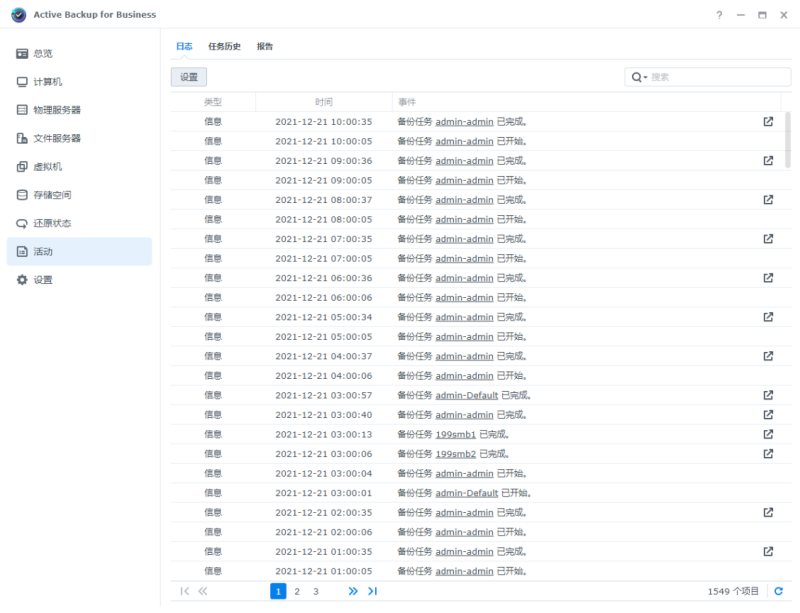Click the log list vertical scrollbar
Screen dimensions: 800x613
[x=788, y=140]
